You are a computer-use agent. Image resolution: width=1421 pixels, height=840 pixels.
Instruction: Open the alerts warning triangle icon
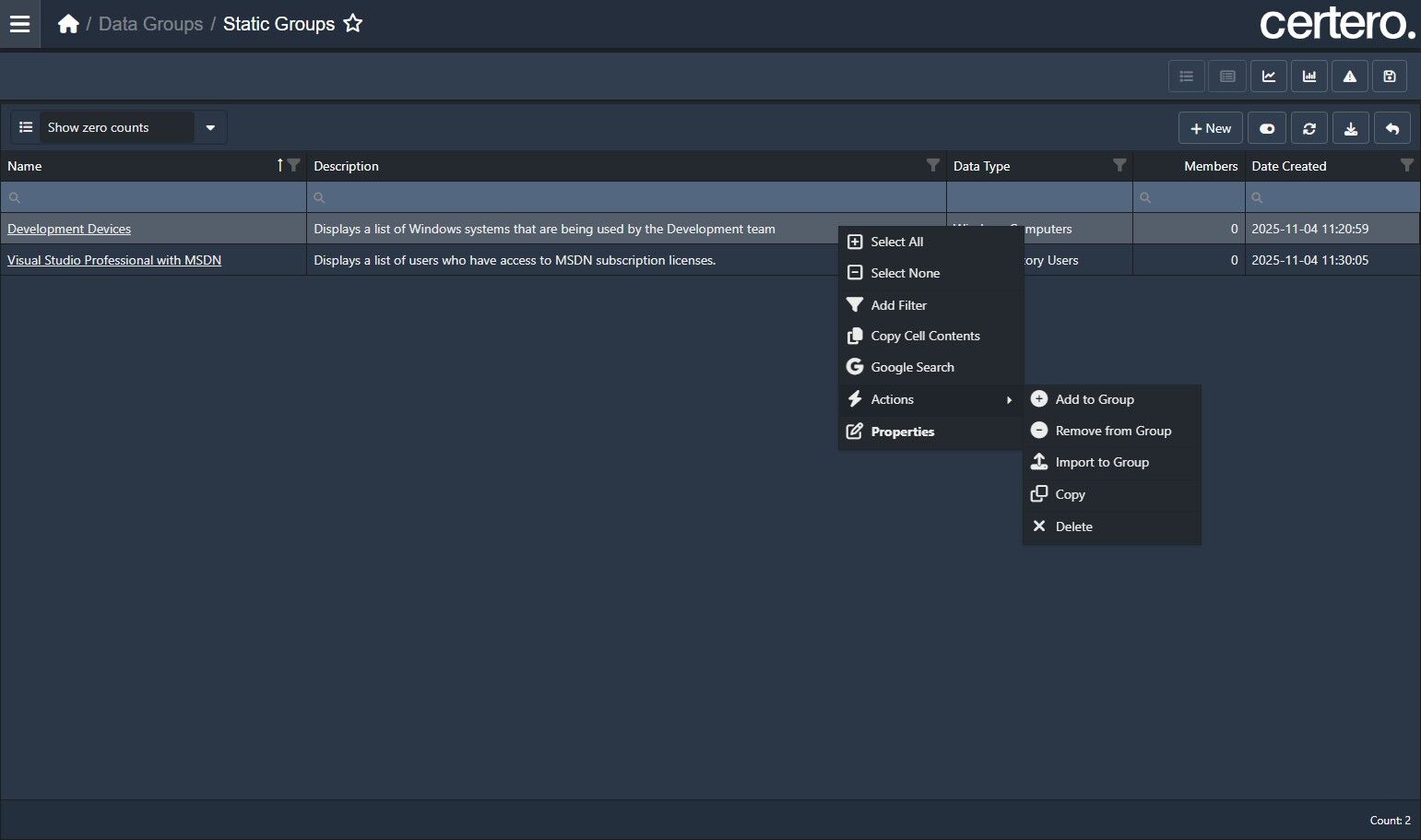1350,77
